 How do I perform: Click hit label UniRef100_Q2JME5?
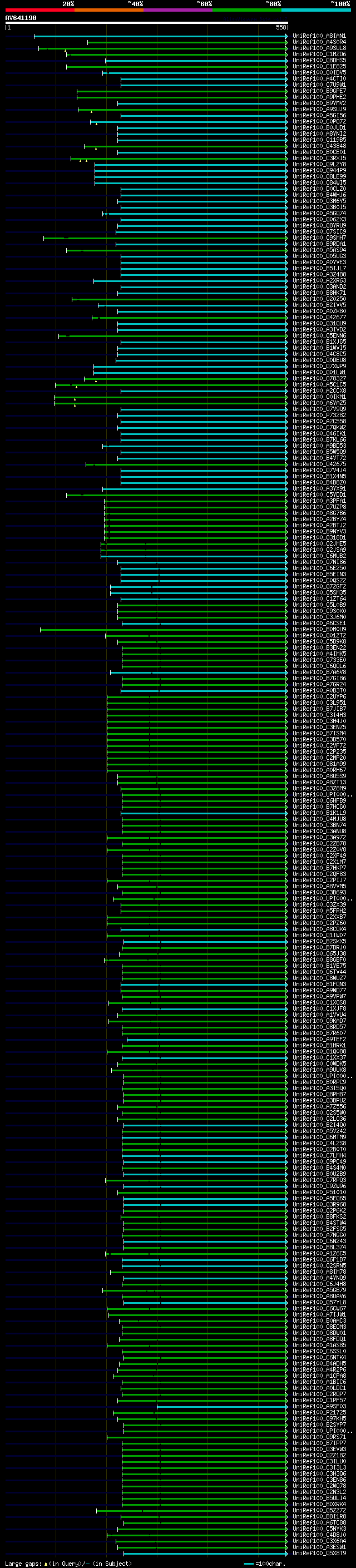319,543
